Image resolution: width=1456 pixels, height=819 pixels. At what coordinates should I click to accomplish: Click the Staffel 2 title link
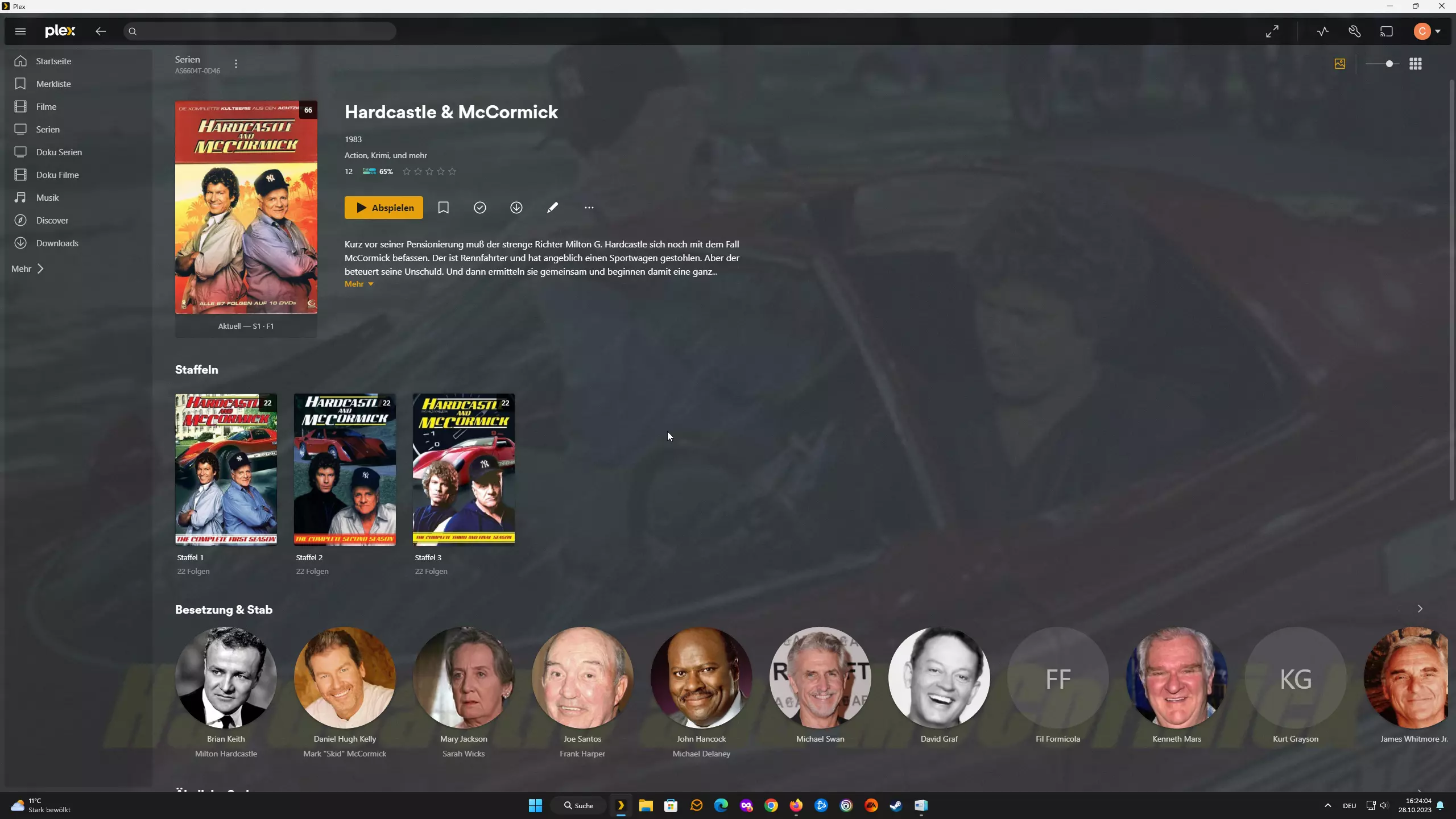point(309,557)
